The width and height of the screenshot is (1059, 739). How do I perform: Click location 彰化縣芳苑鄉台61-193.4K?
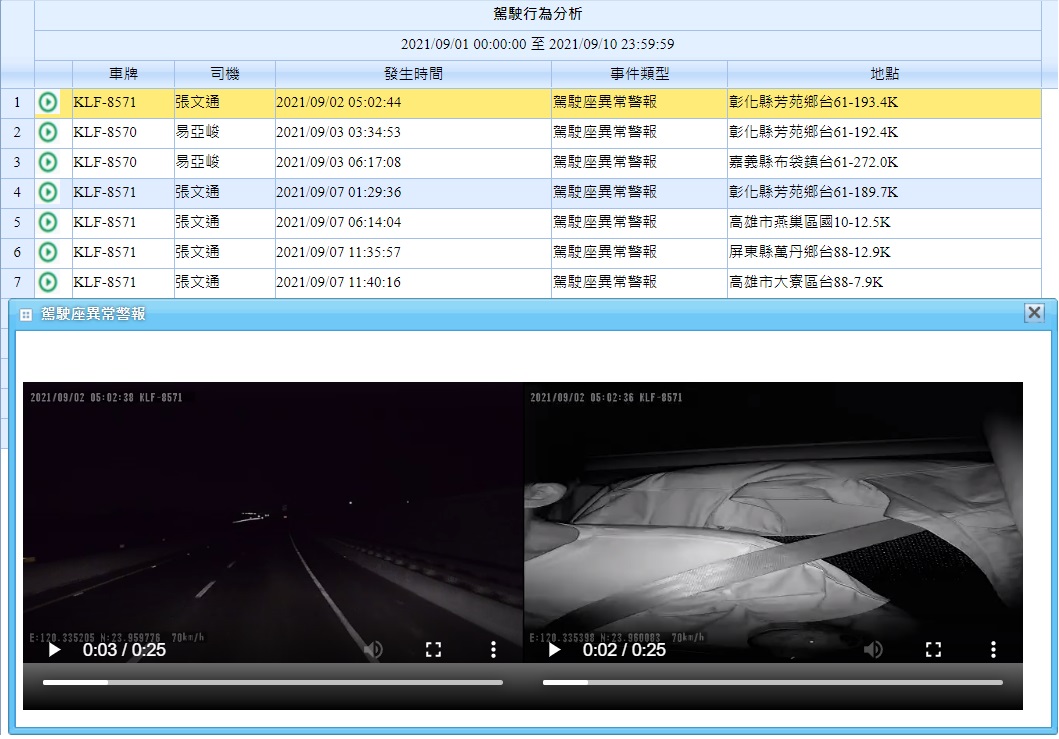(813, 102)
